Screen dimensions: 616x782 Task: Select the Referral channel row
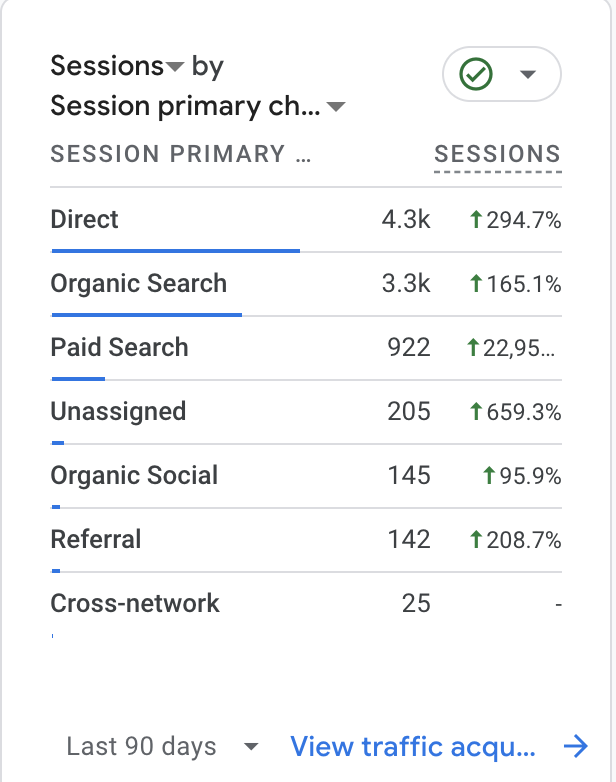click(x=96, y=539)
